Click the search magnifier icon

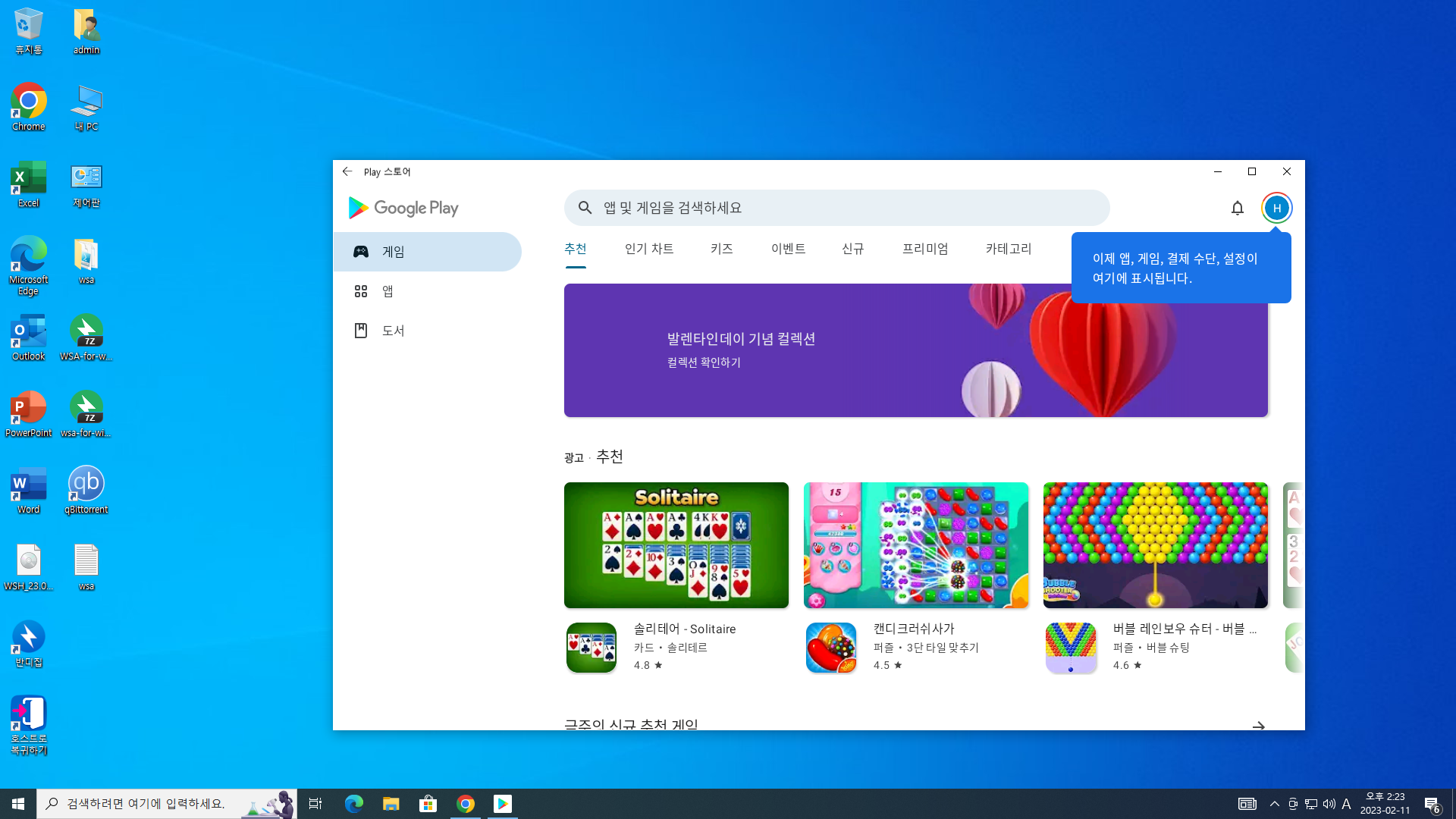(x=585, y=208)
